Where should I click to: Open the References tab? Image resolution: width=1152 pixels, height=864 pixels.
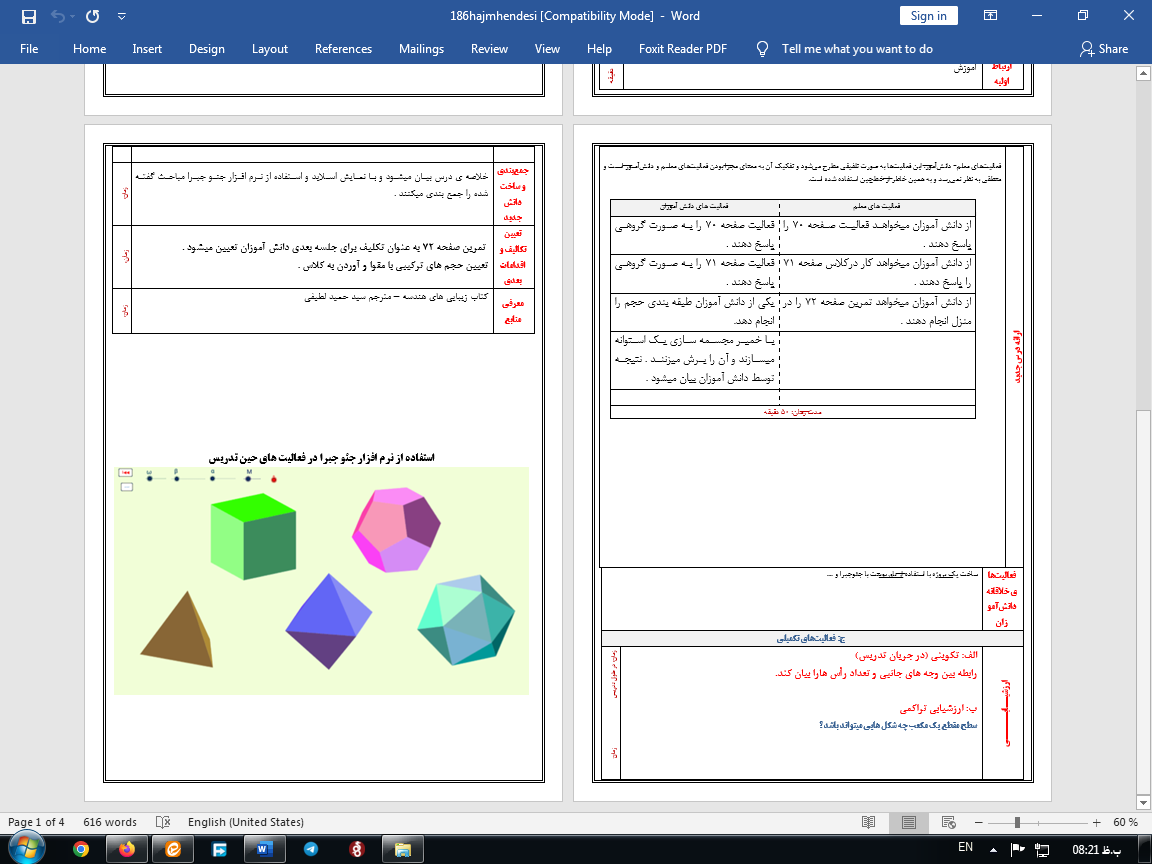[x=343, y=48]
